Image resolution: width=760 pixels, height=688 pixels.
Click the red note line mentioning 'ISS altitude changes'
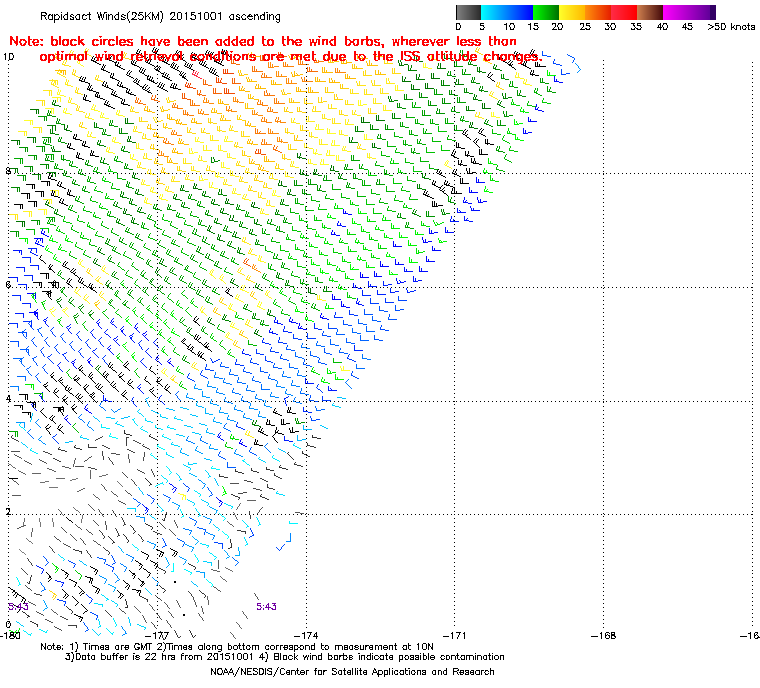290,57
